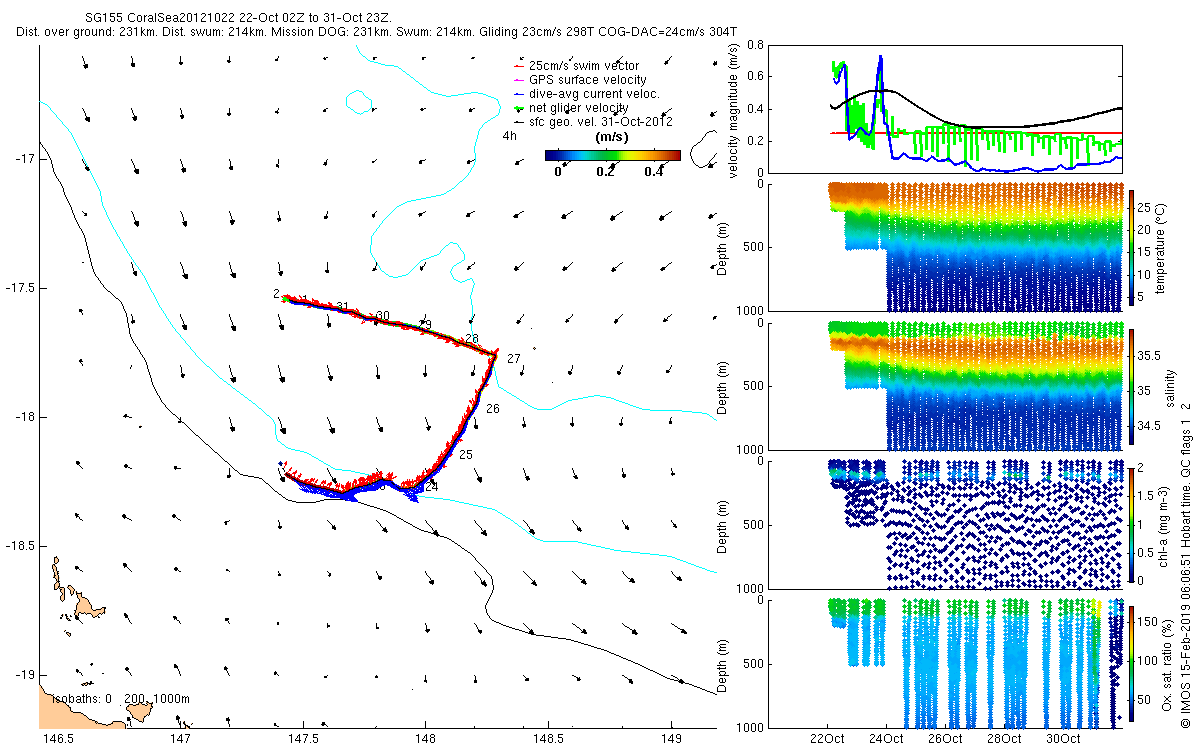Click the map x-axis tick '147.5'
This screenshot has height=750, width=1200.
coord(303,739)
